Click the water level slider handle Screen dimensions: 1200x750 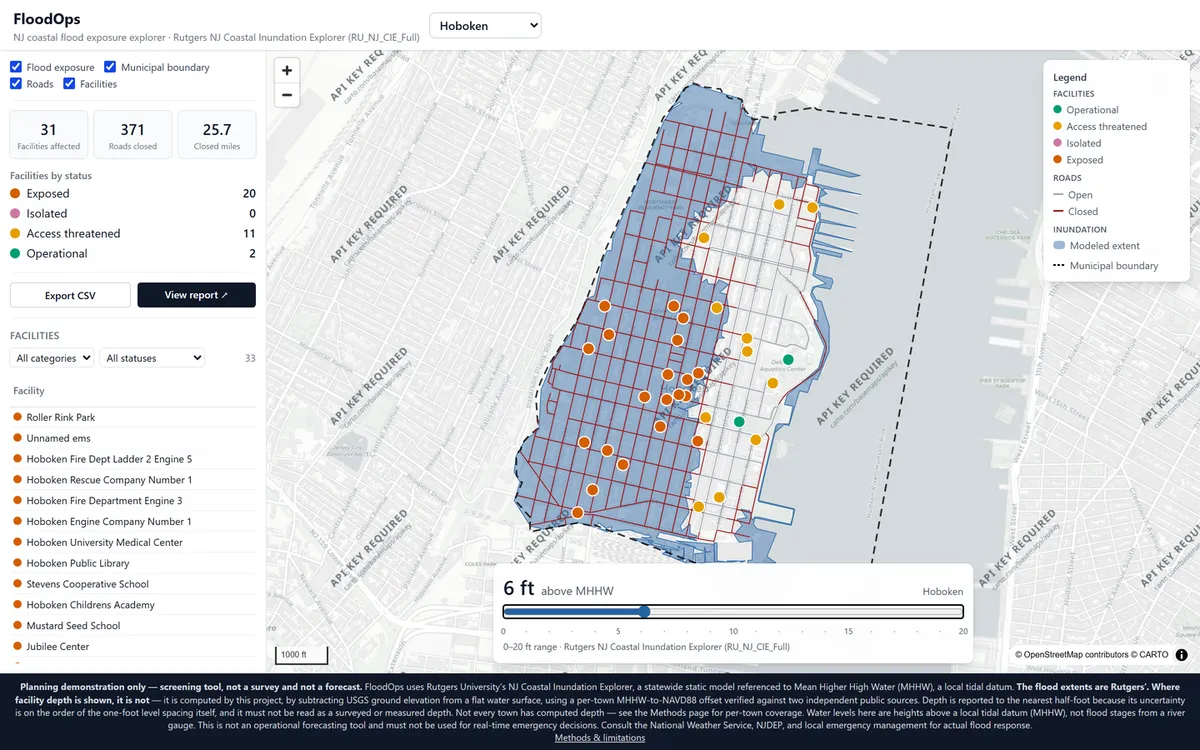point(644,612)
